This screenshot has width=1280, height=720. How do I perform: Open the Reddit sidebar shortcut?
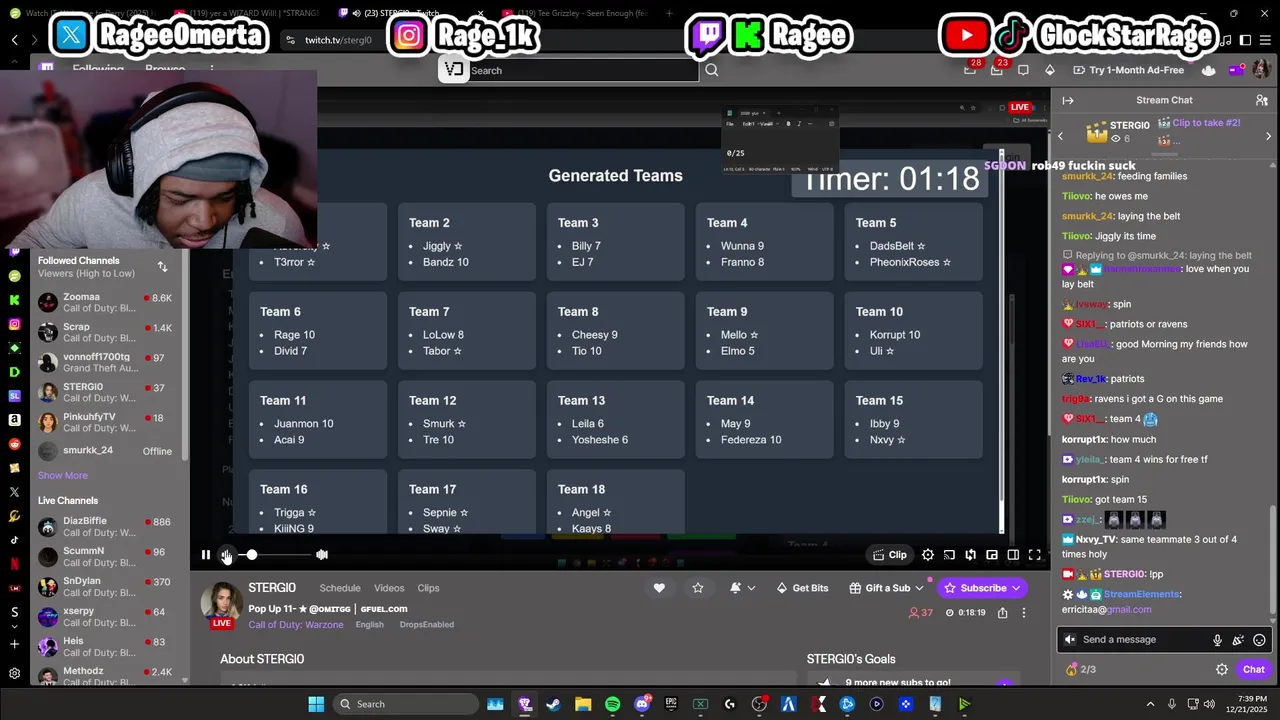[x=14, y=444]
